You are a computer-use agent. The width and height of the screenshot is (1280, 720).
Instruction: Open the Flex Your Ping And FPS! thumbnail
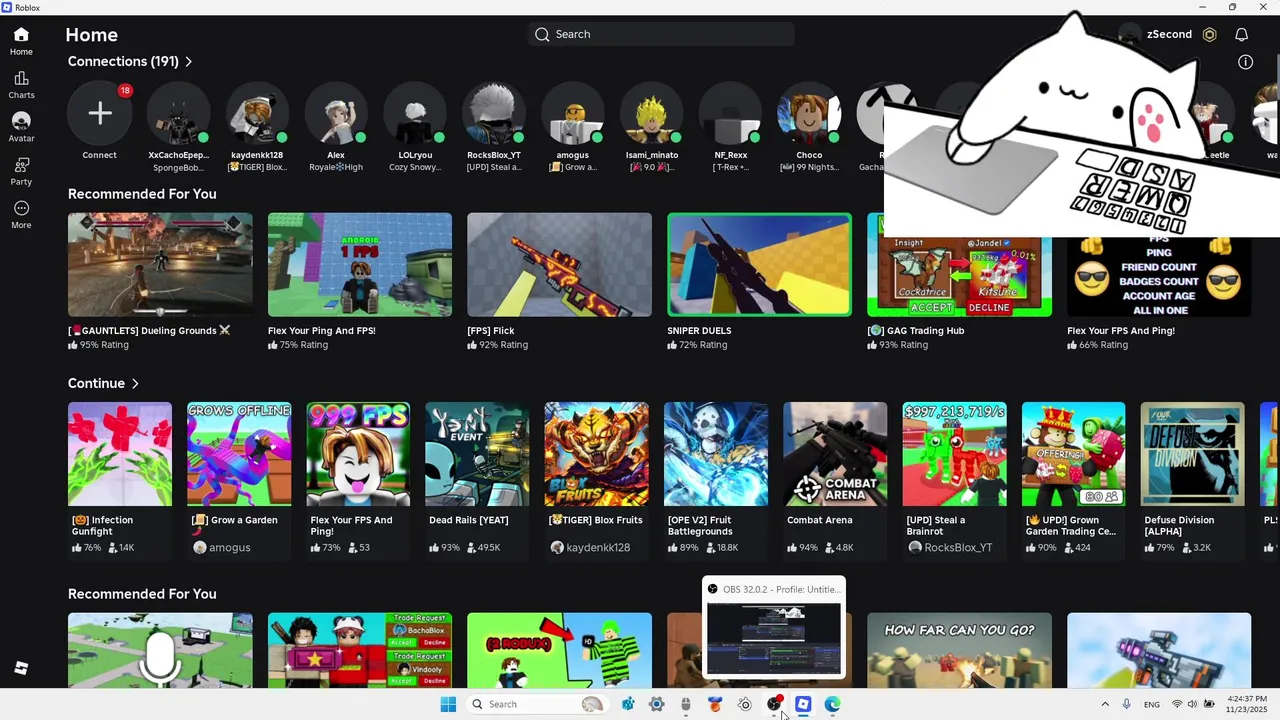(x=360, y=264)
